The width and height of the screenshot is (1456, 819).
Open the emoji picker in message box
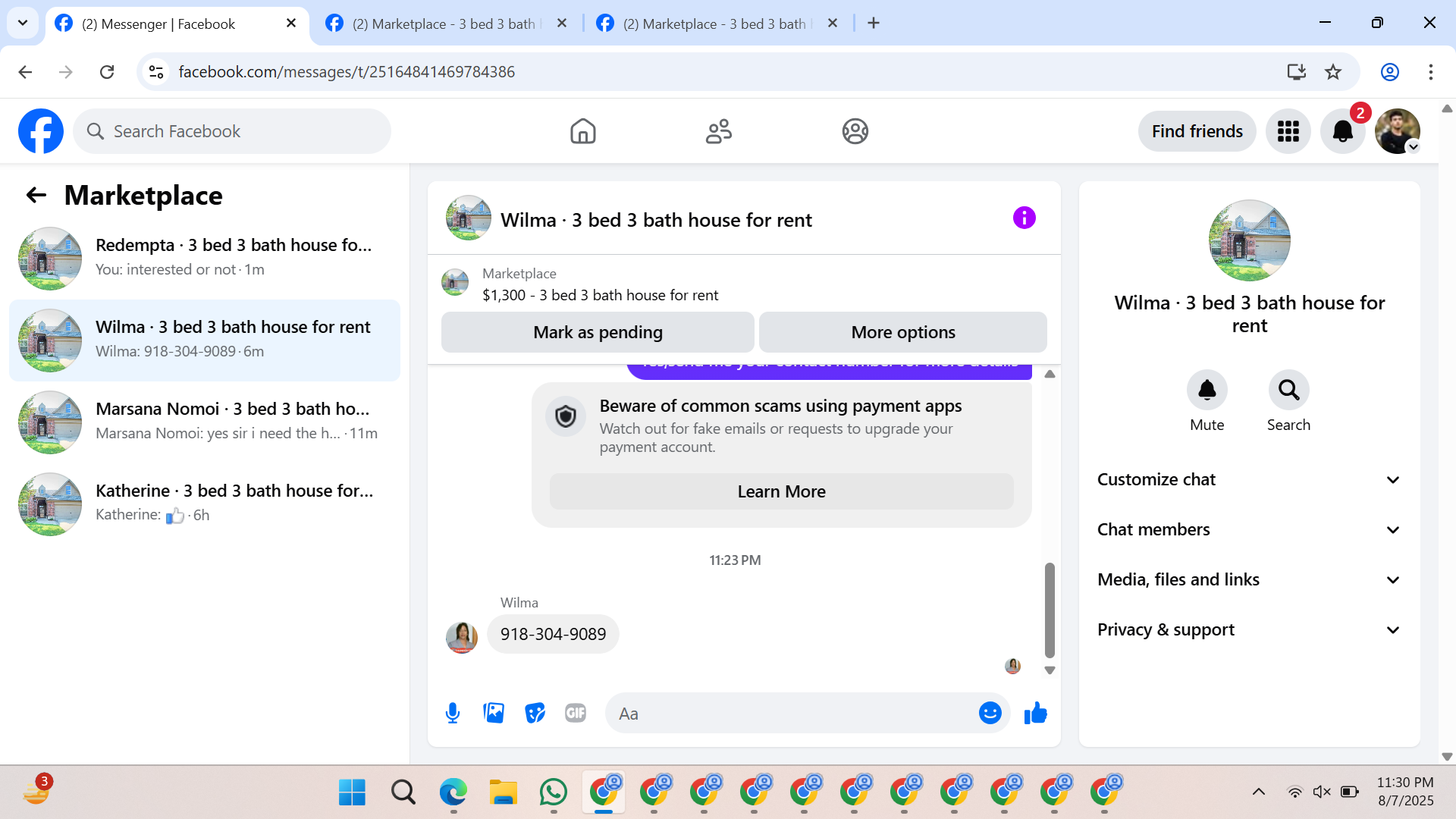click(990, 713)
